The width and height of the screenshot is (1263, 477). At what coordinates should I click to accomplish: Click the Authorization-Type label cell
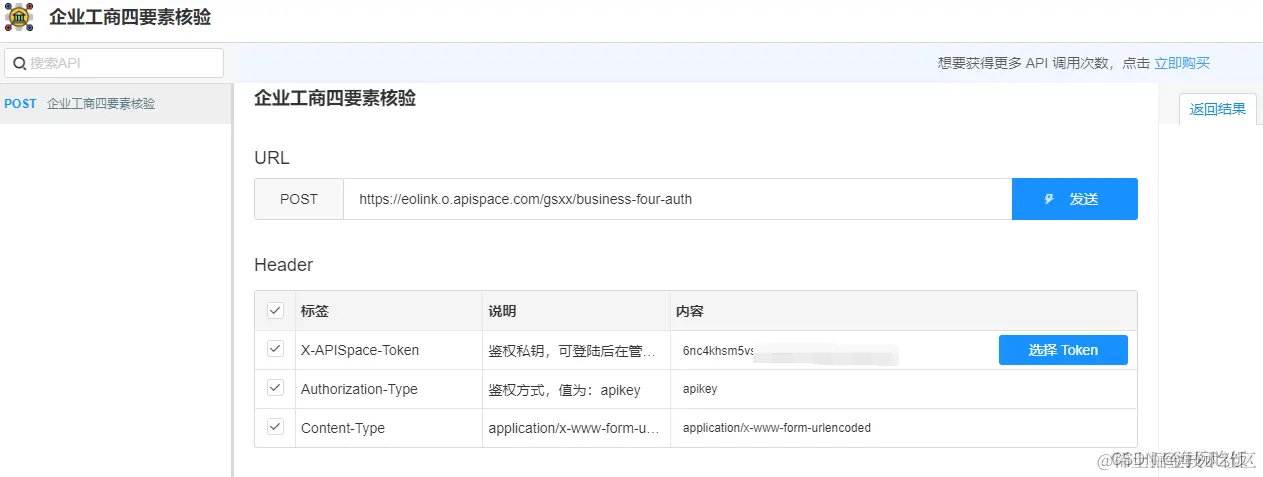click(389, 389)
